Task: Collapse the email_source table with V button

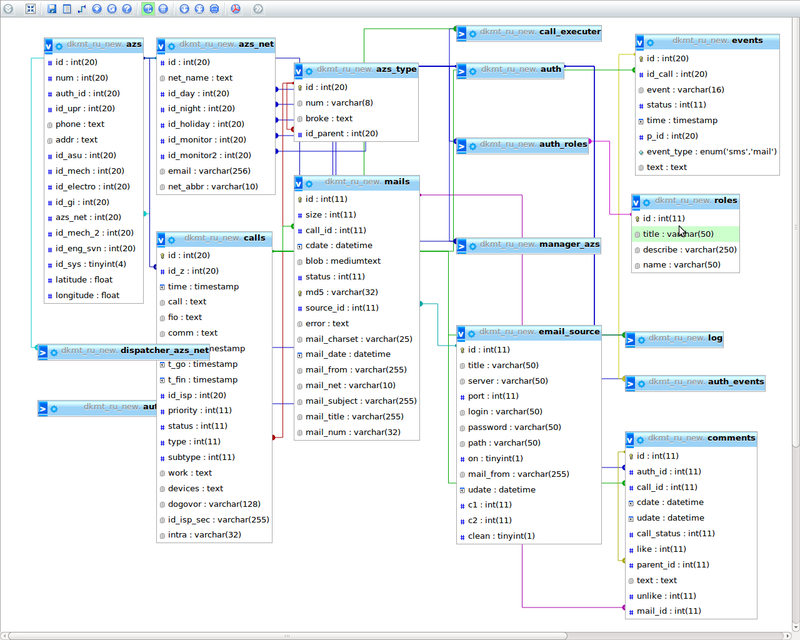Action: tap(461, 332)
